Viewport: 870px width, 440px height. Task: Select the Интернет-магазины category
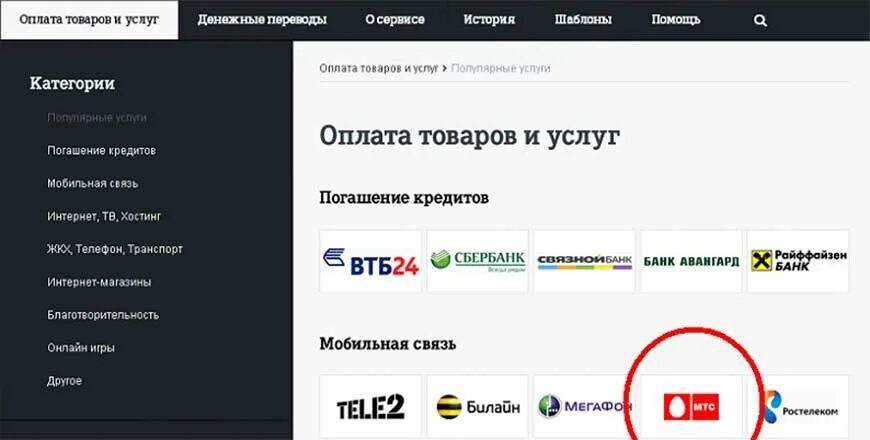point(99,282)
